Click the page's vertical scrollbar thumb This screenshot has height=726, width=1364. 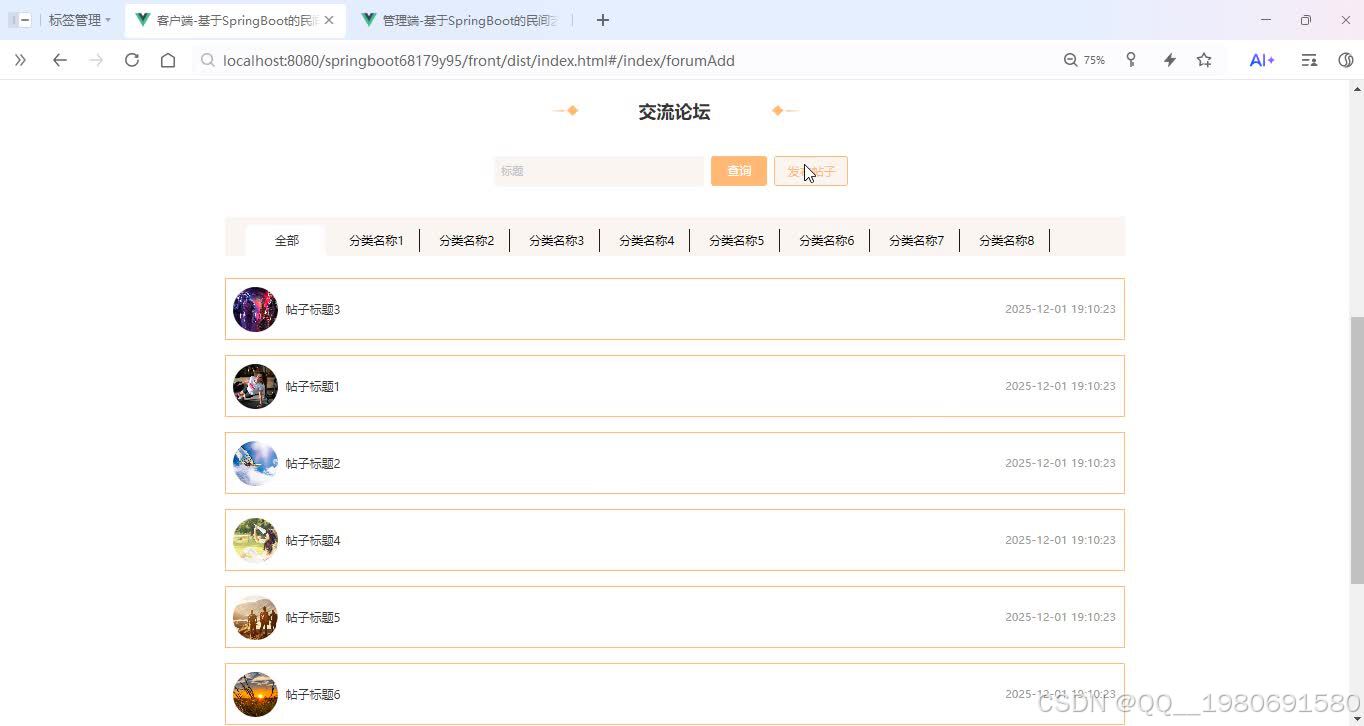[x=1357, y=450]
